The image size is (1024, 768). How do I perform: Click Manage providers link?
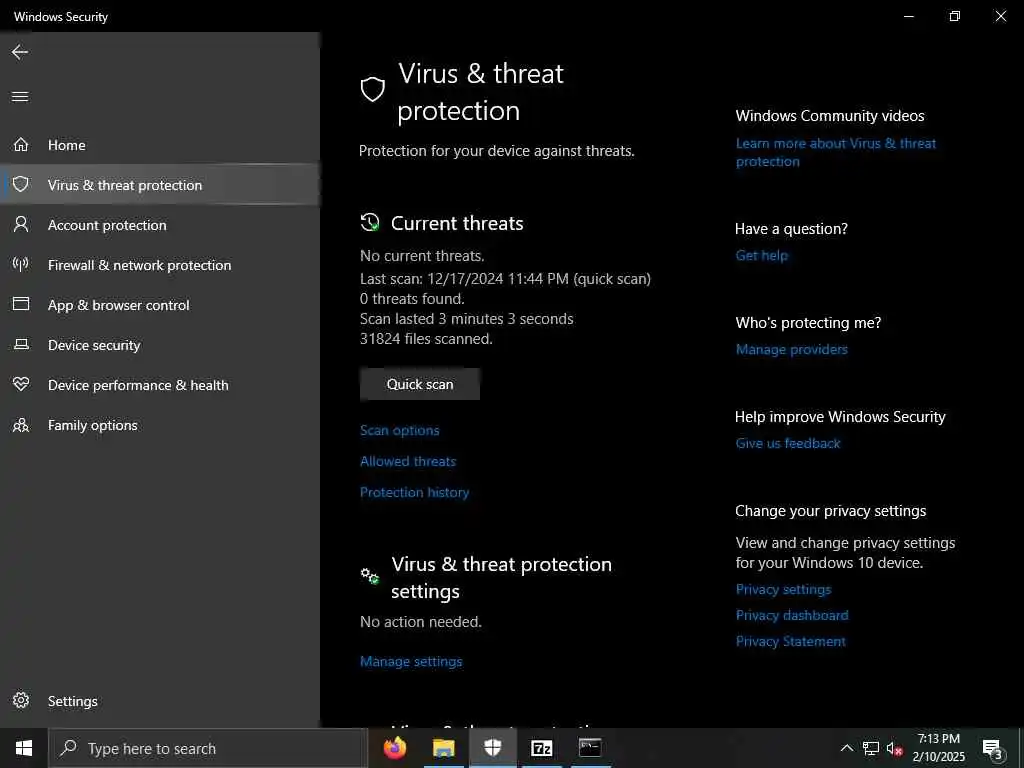coord(792,349)
